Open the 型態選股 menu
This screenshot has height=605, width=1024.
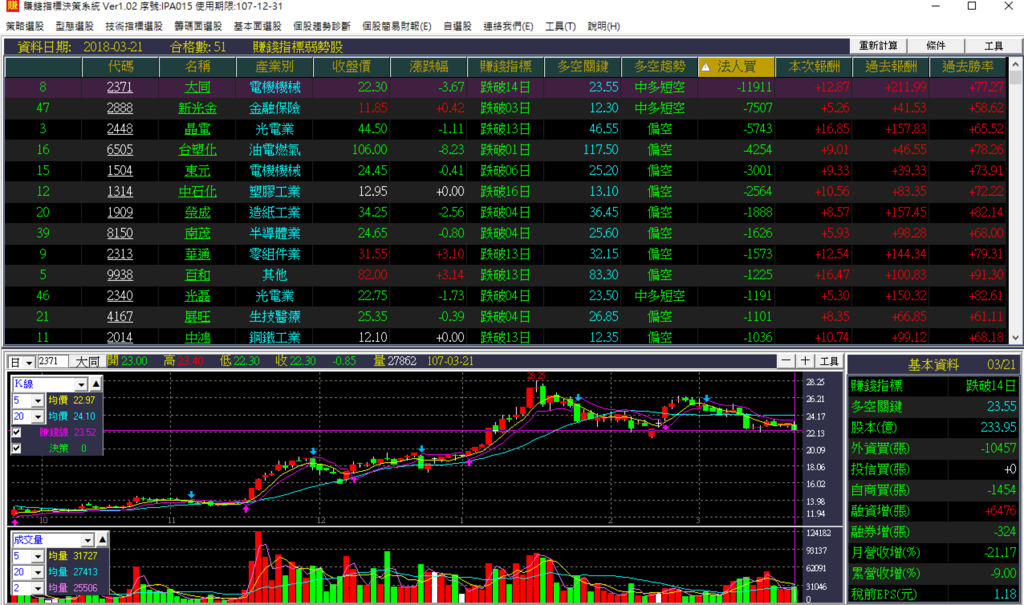[74, 26]
